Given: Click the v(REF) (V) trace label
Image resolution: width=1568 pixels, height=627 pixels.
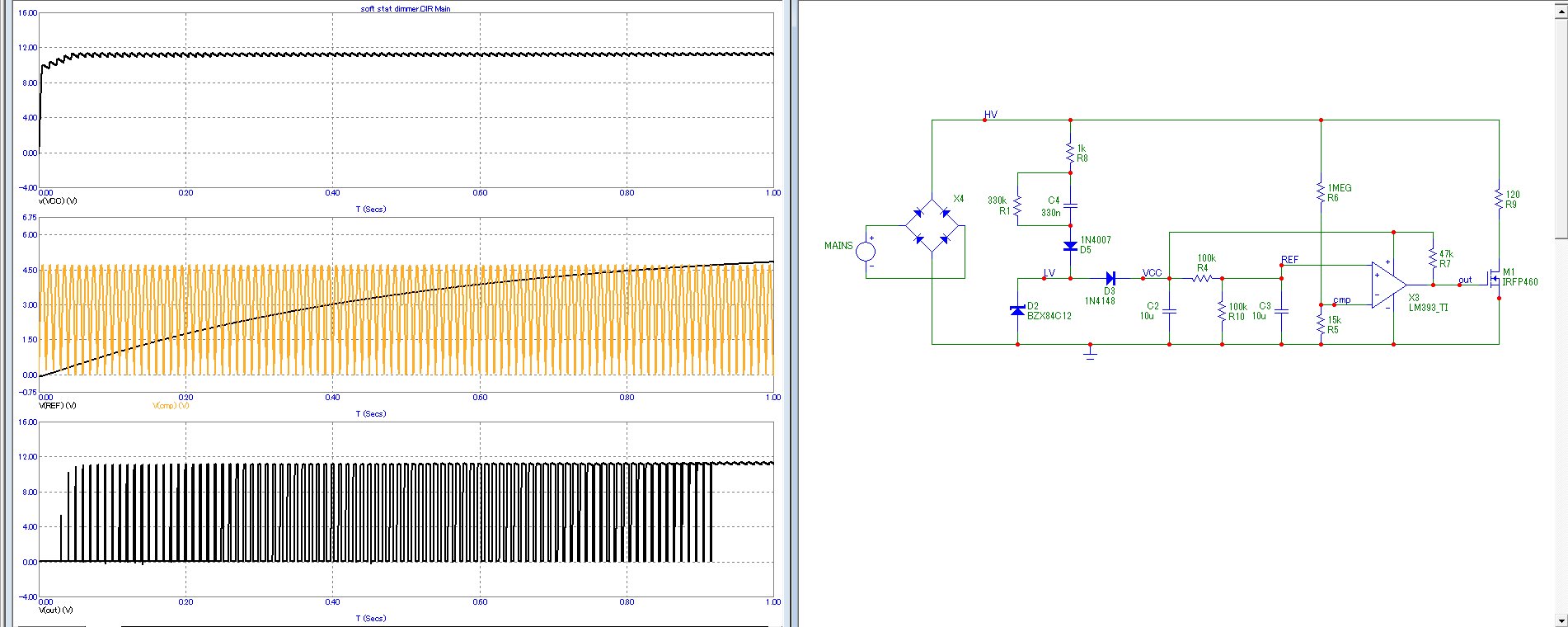Looking at the screenshot, I should point(58,406).
